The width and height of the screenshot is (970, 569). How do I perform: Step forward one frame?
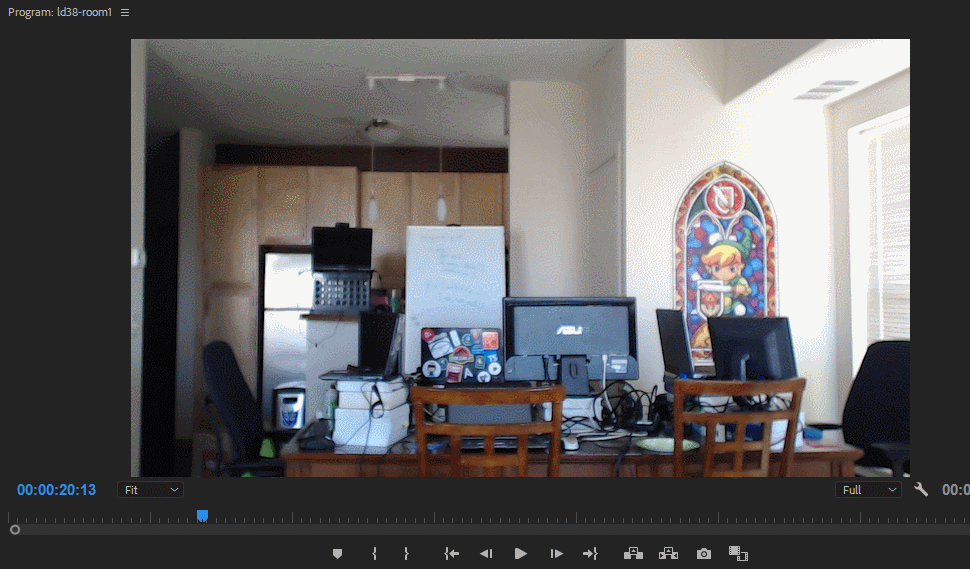[x=556, y=554]
